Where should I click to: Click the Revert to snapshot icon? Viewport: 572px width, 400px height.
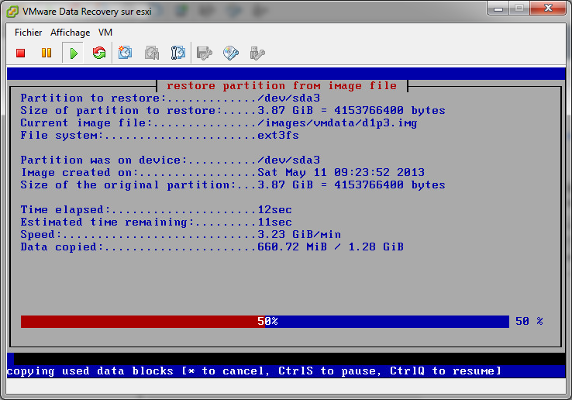click(x=152, y=53)
